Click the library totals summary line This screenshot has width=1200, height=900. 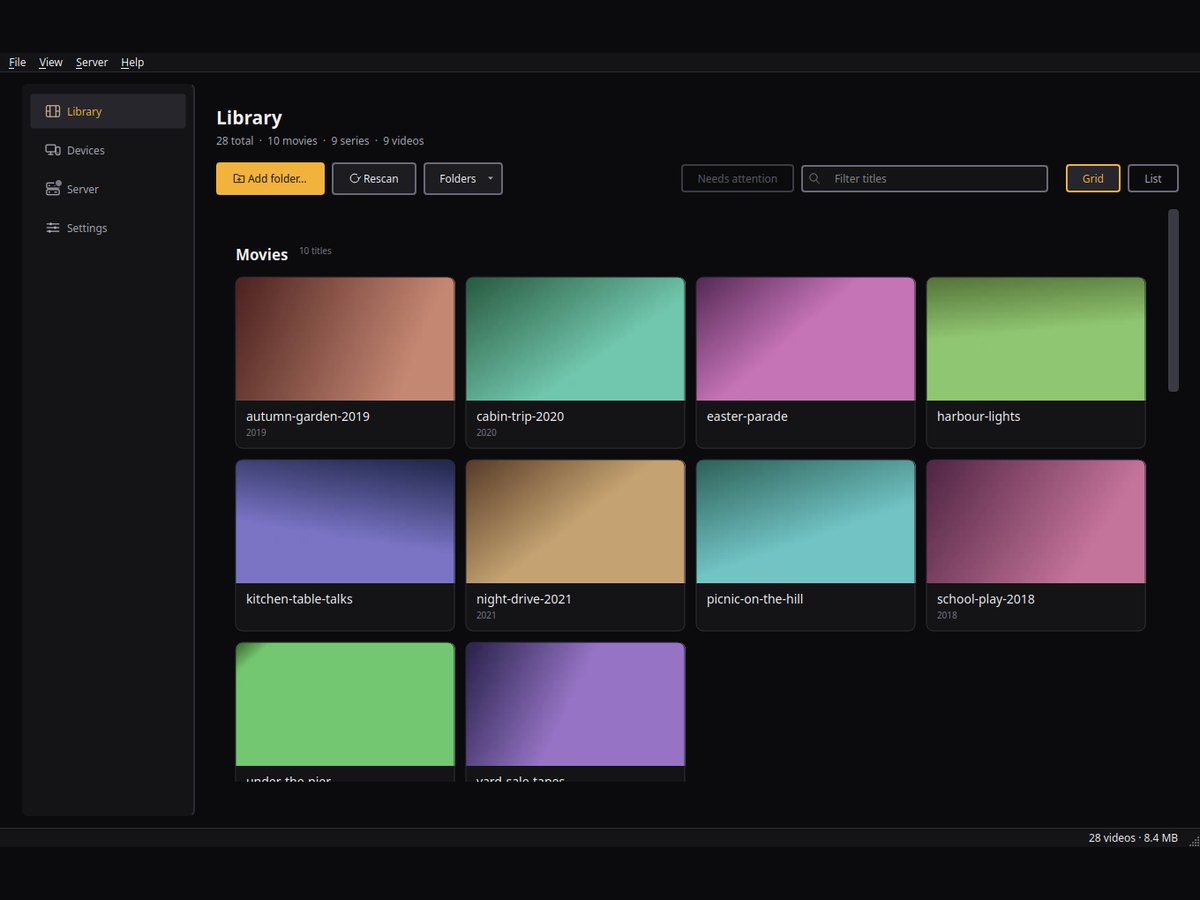[x=320, y=141]
